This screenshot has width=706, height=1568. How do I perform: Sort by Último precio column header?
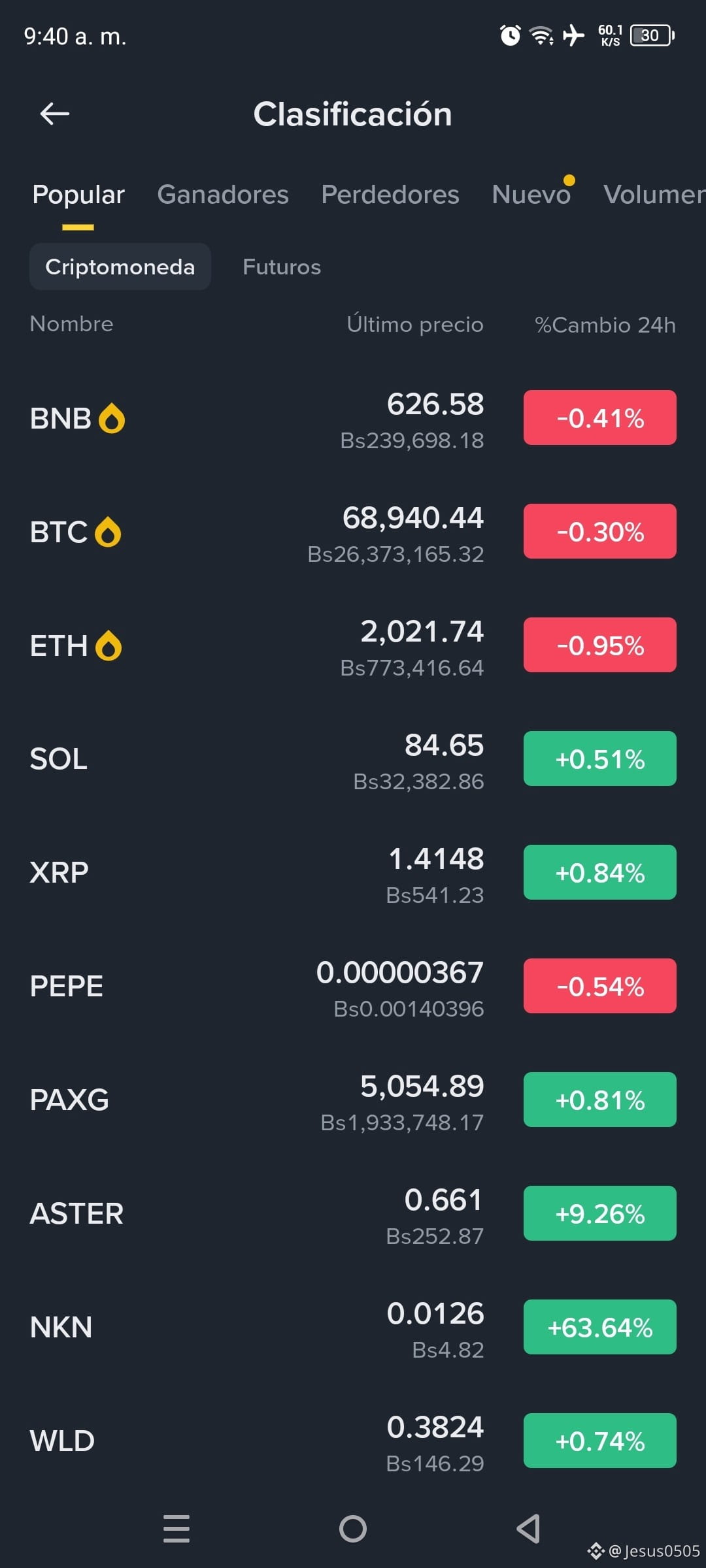tap(415, 324)
